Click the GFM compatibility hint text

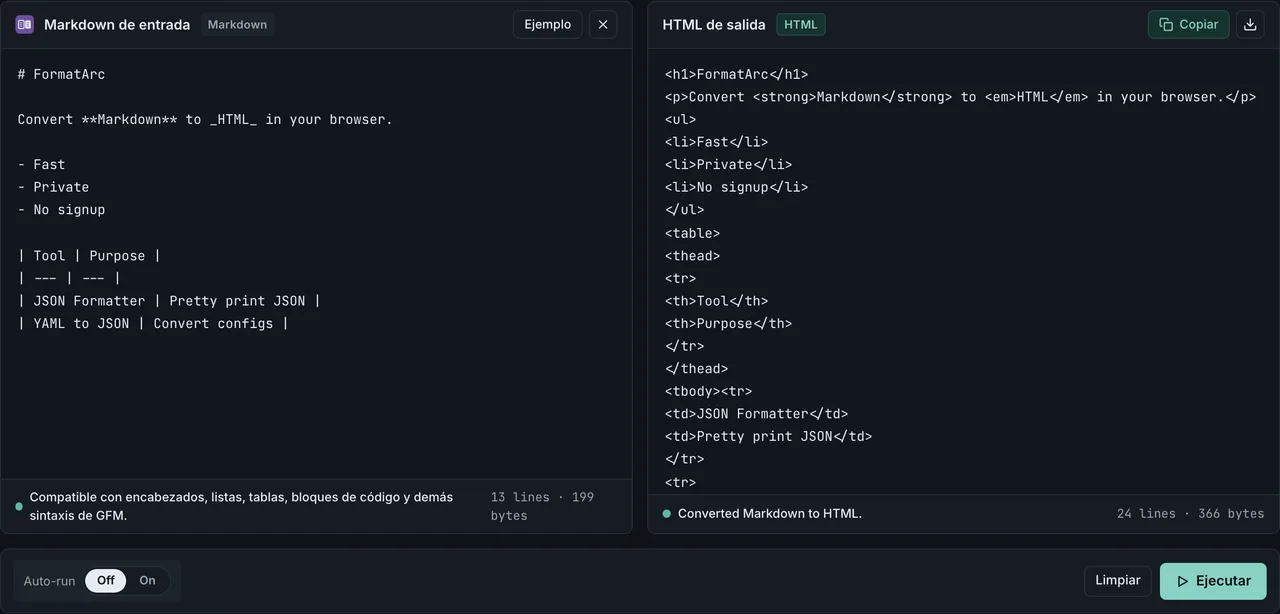pyautogui.click(x=241, y=506)
